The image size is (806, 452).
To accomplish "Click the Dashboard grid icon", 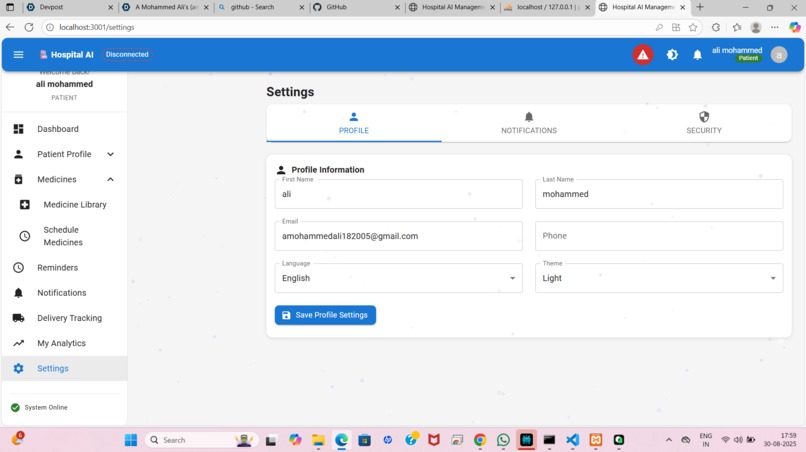I will coord(19,129).
